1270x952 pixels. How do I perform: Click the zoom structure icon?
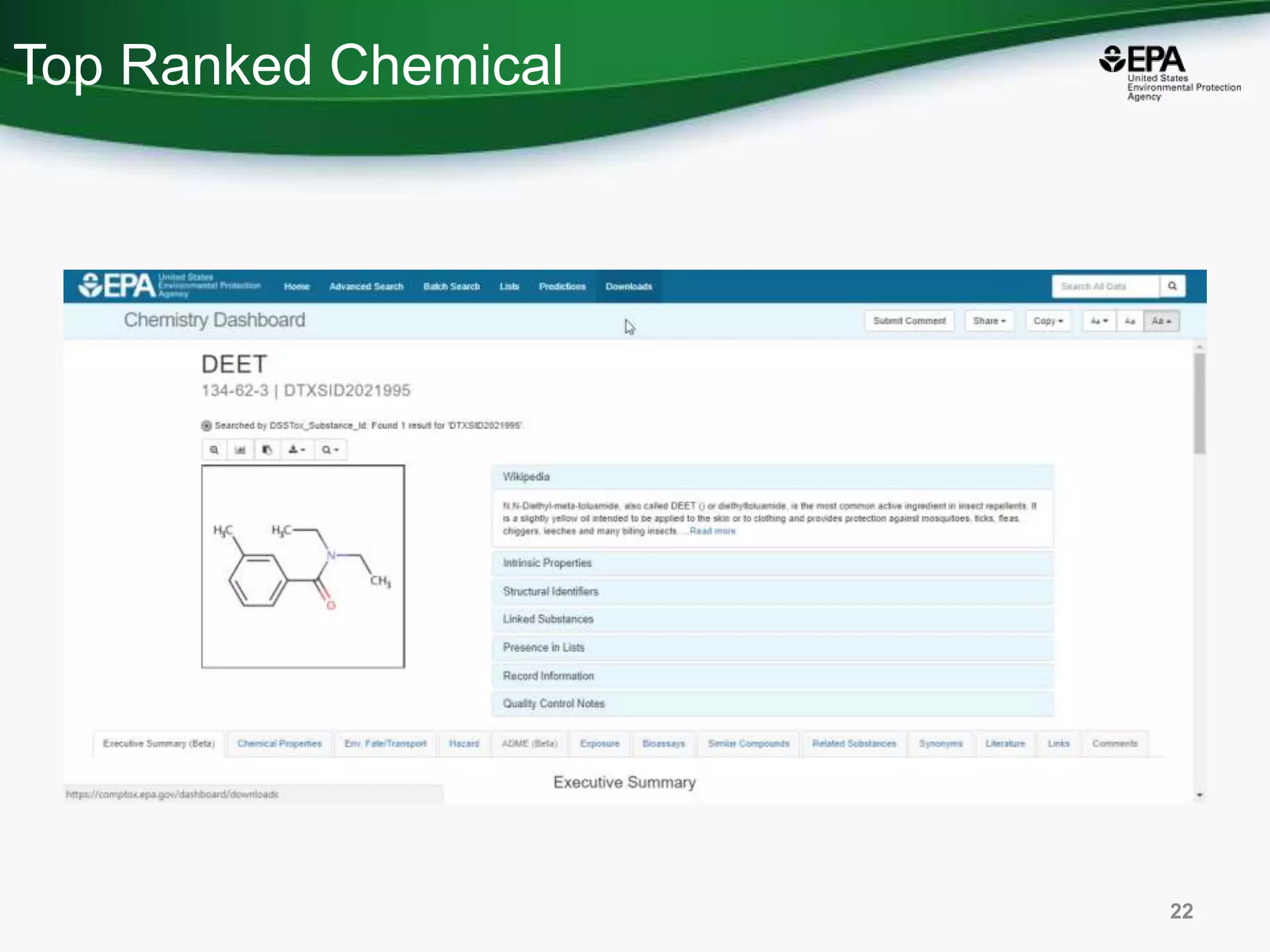pyautogui.click(x=214, y=450)
